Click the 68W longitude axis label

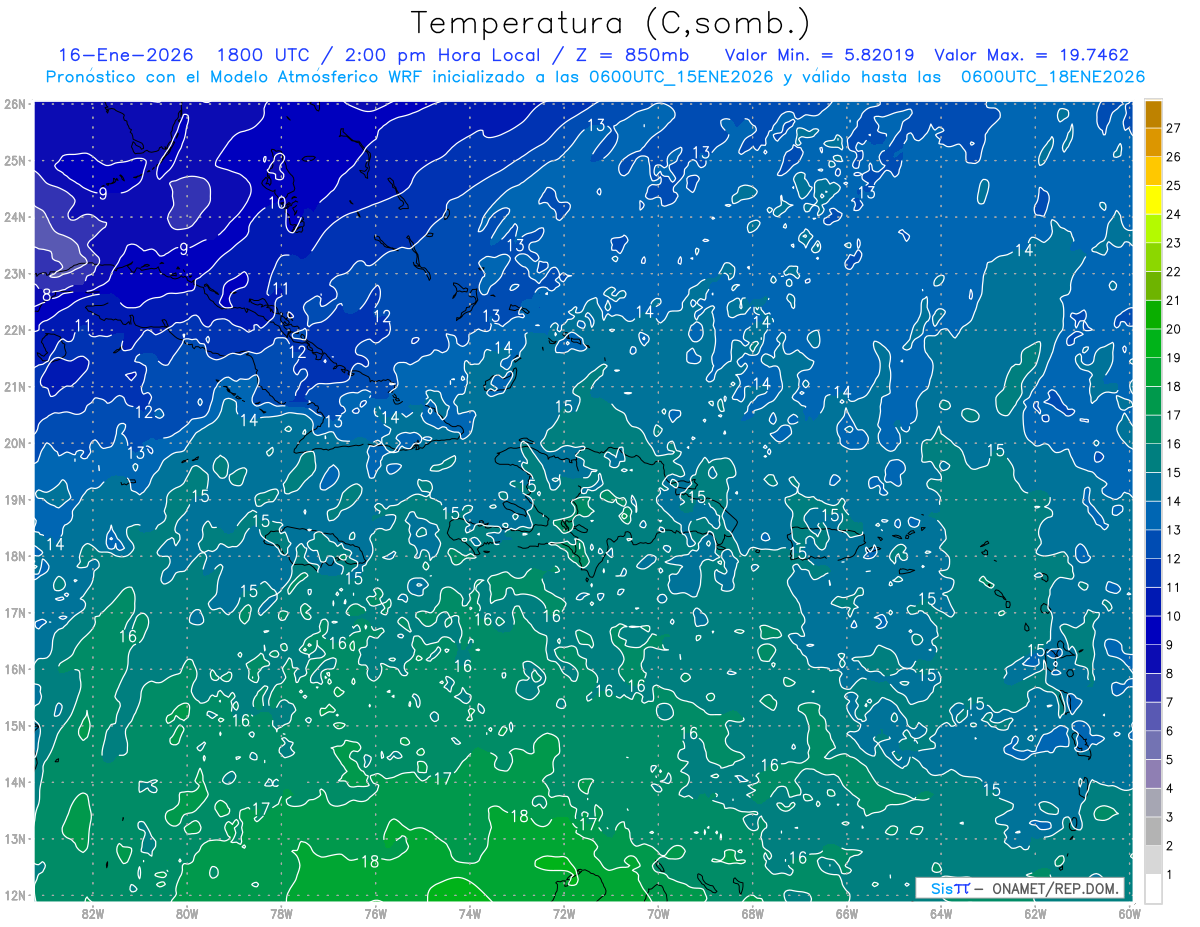click(x=753, y=913)
